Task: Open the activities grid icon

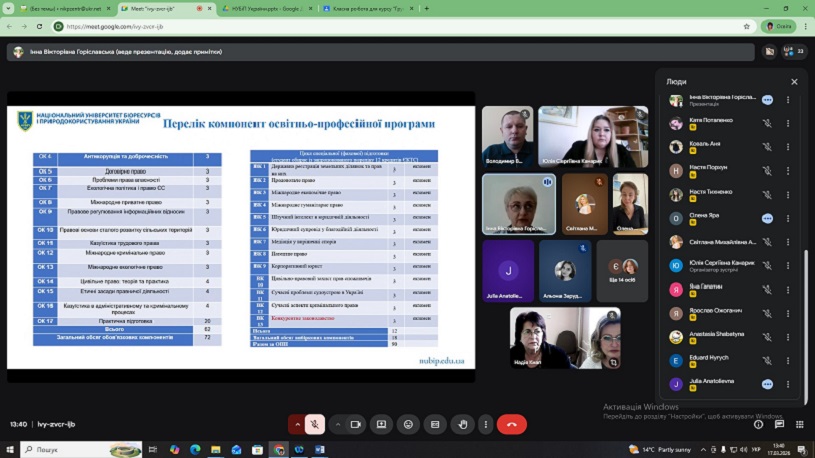Action: (x=799, y=425)
